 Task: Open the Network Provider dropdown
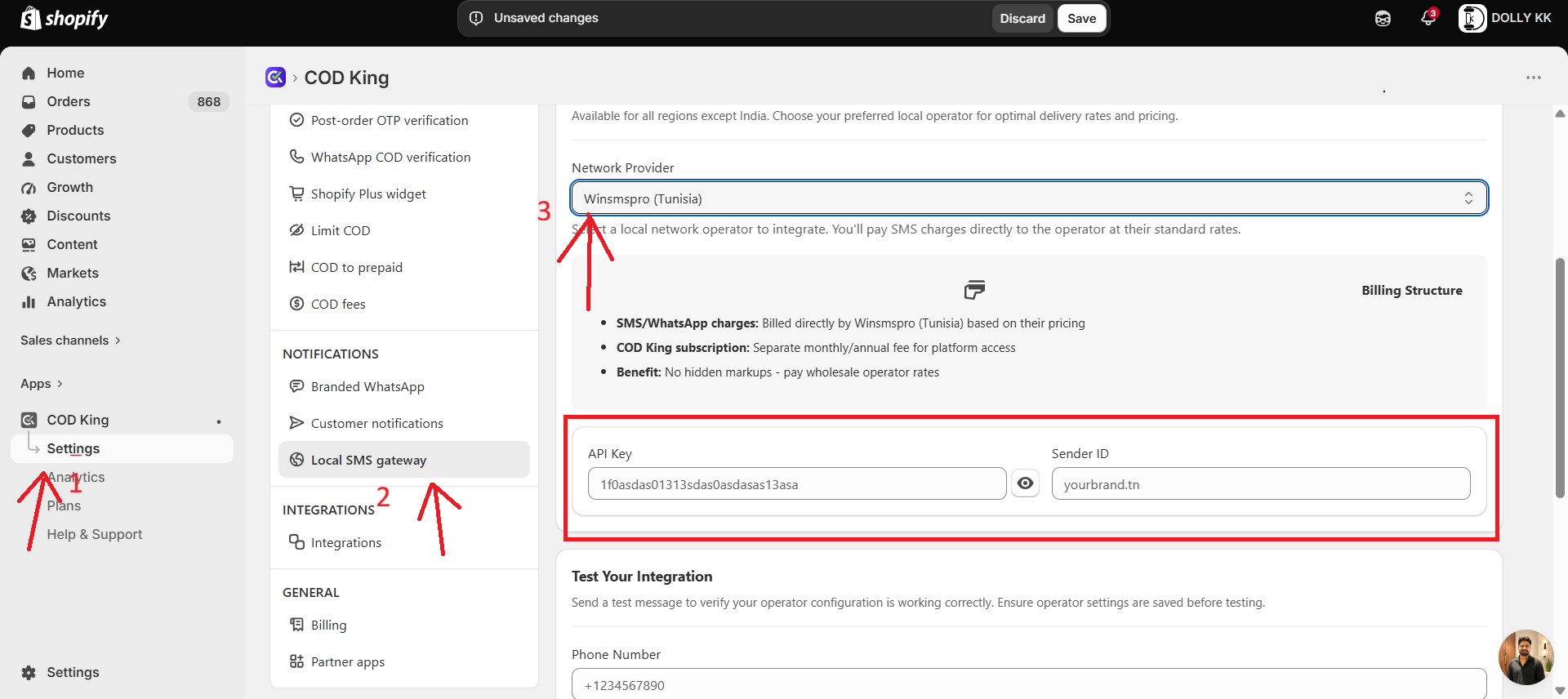point(1029,198)
